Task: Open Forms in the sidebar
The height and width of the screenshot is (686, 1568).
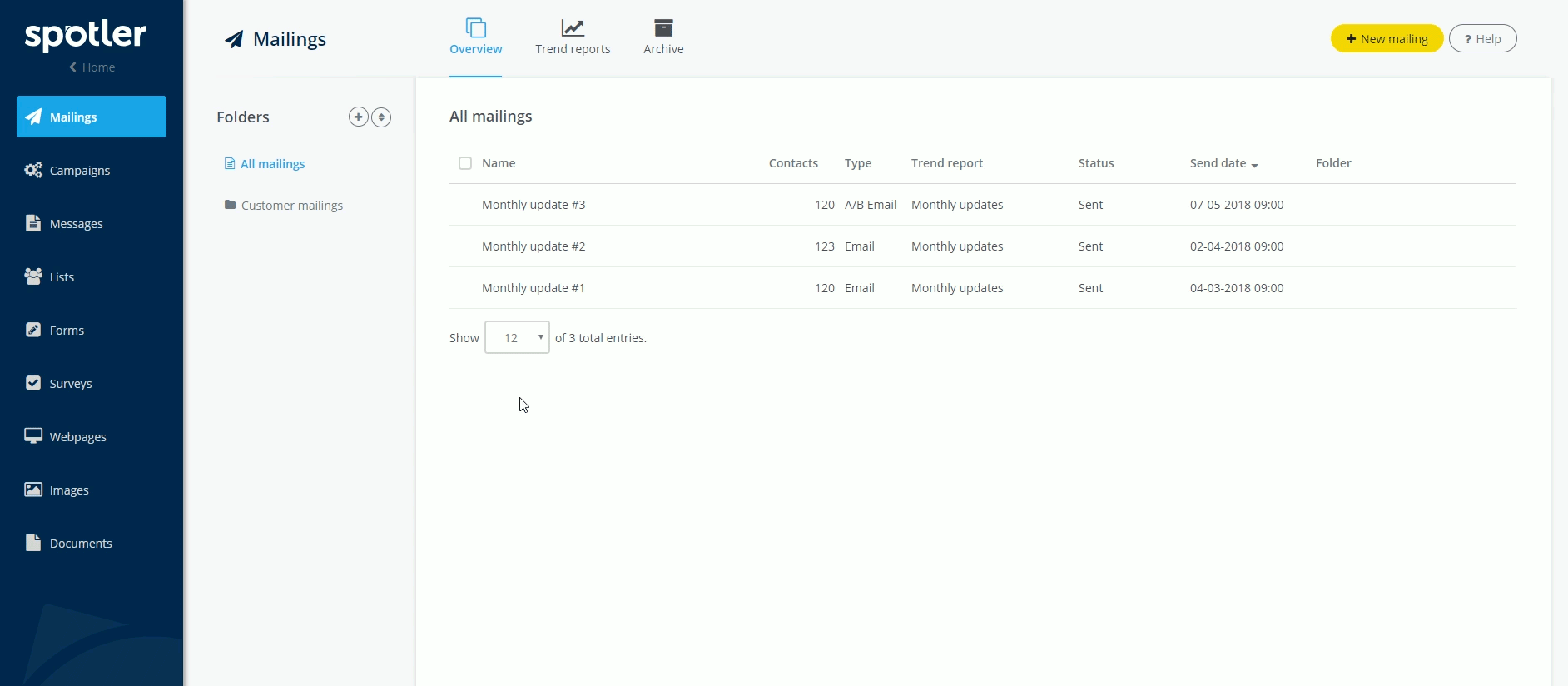Action: tap(92, 330)
